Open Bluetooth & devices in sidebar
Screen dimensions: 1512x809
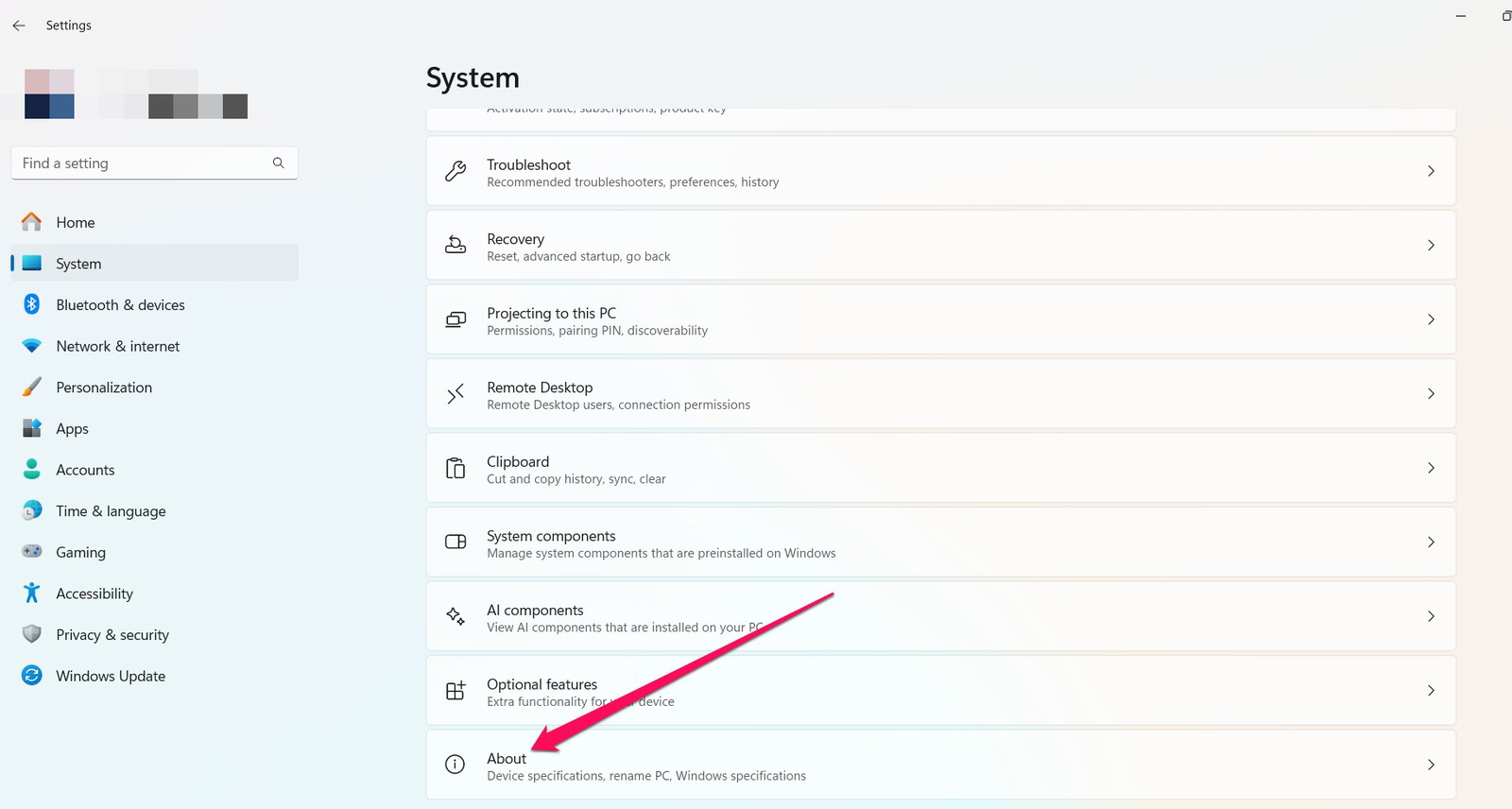(120, 304)
